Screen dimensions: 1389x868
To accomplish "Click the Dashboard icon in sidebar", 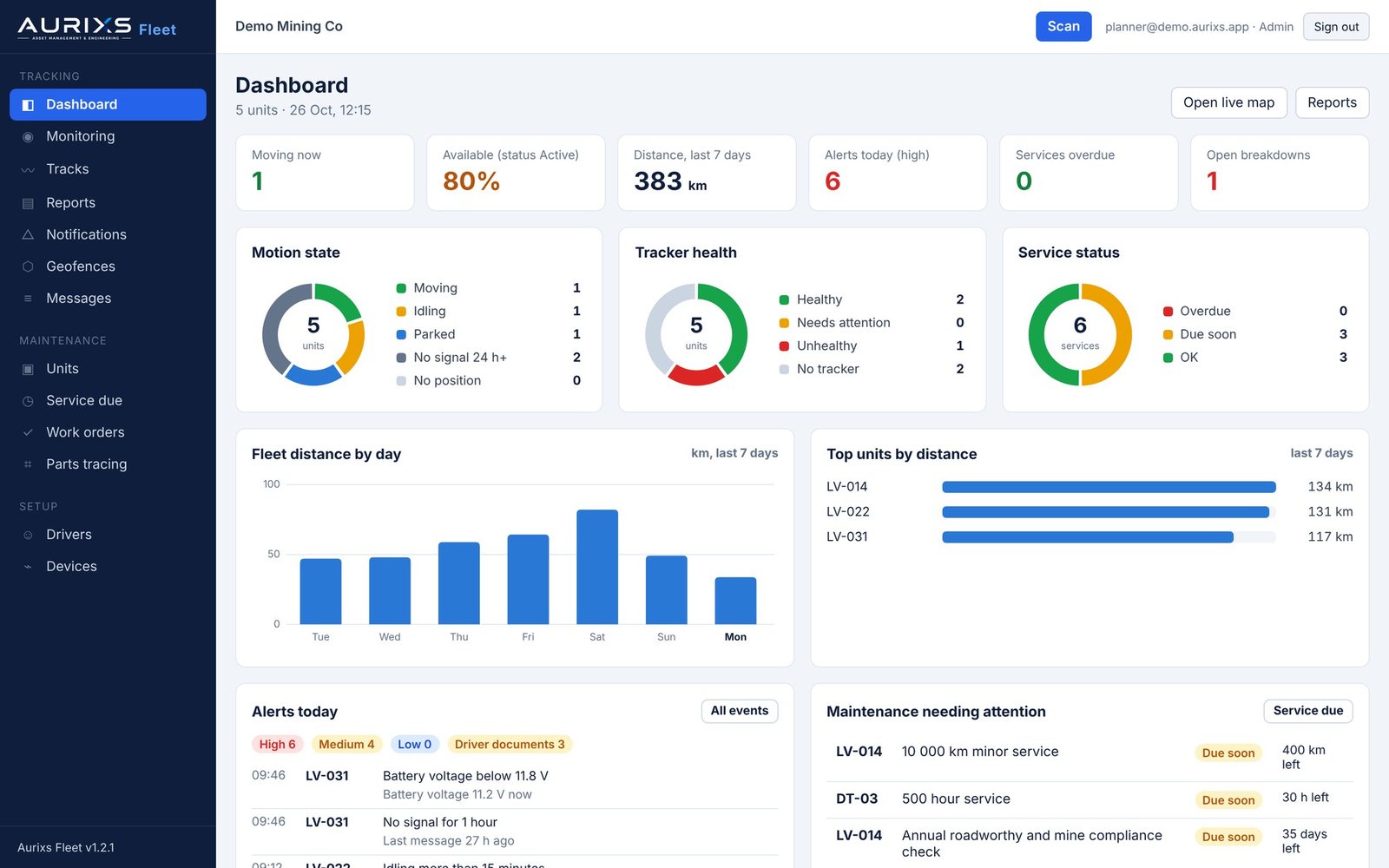I will [28, 105].
